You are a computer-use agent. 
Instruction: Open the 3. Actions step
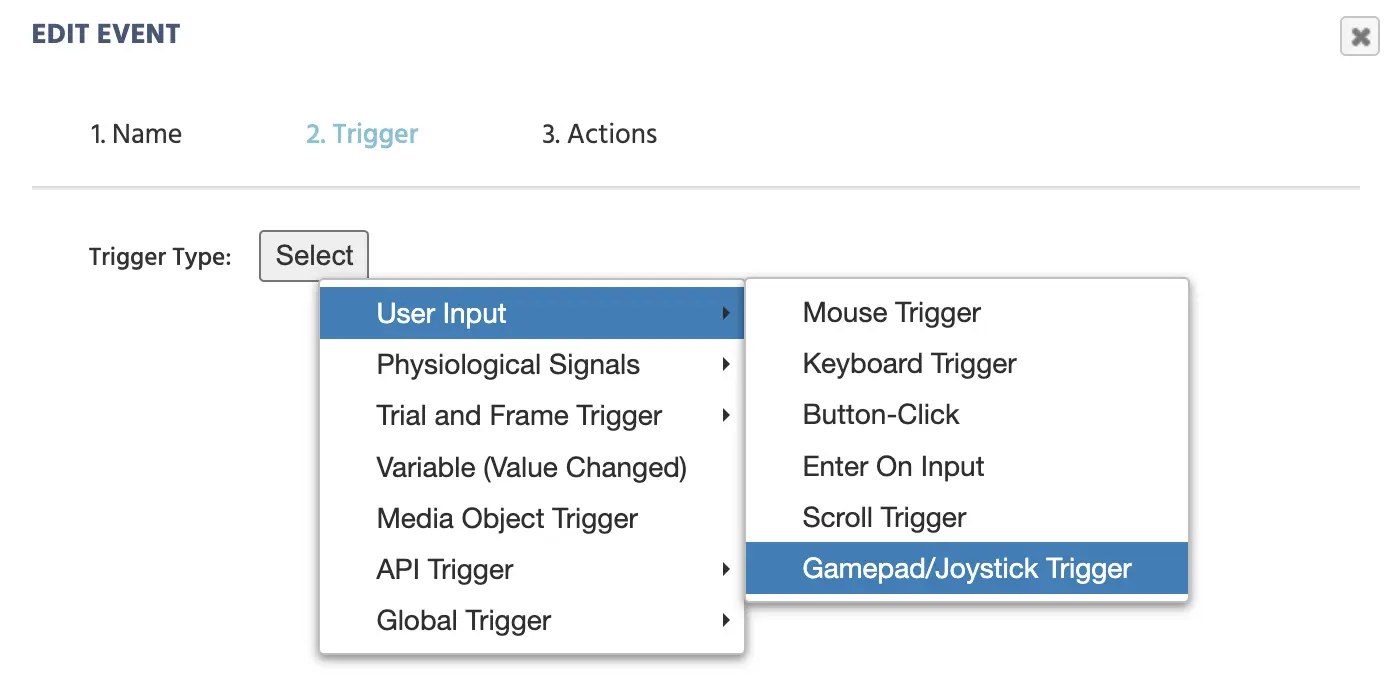[600, 134]
